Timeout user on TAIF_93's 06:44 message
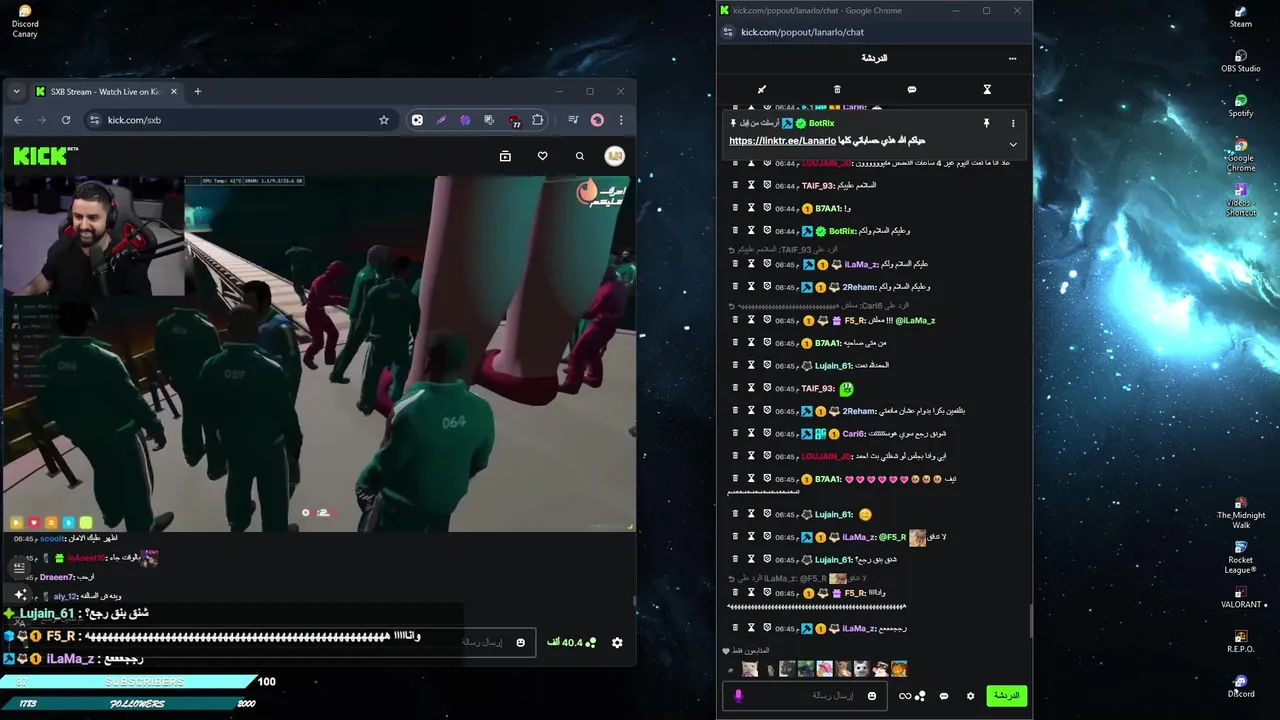The height and width of the screenshot is (720, 1280). click(751, 185)
